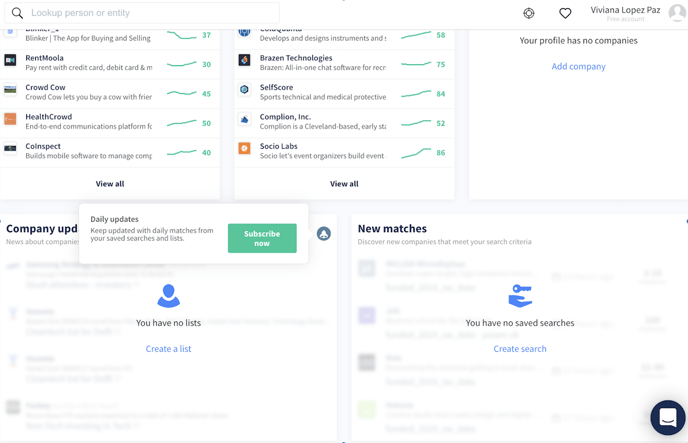Image resolution: width=688 pixels, height=443 pixels.
Task: Click the Complion score 52
Action: pos(441,123)
